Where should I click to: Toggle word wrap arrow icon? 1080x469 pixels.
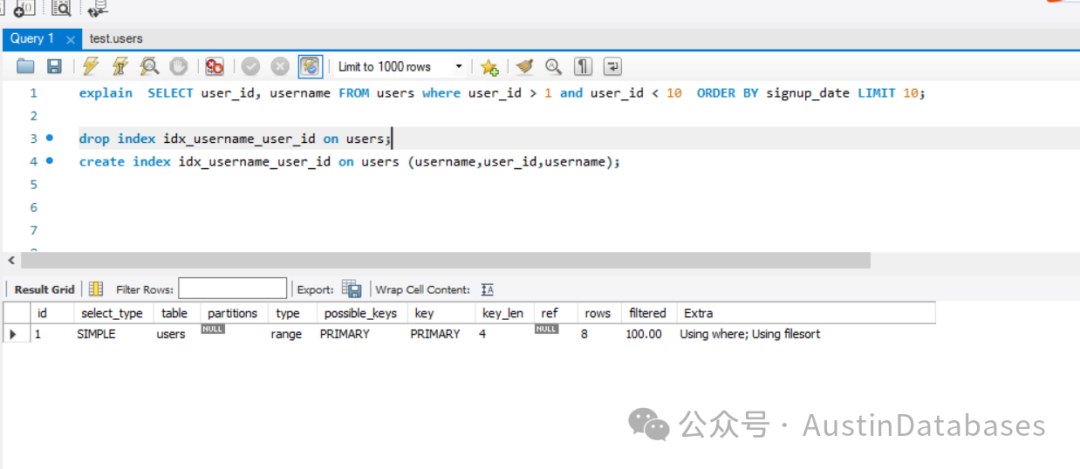[612, 66]
